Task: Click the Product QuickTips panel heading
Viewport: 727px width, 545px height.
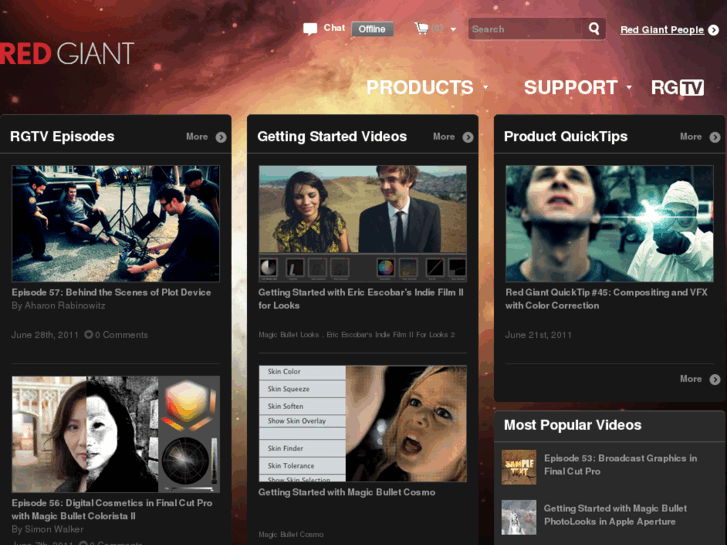Action: point(566,136)
